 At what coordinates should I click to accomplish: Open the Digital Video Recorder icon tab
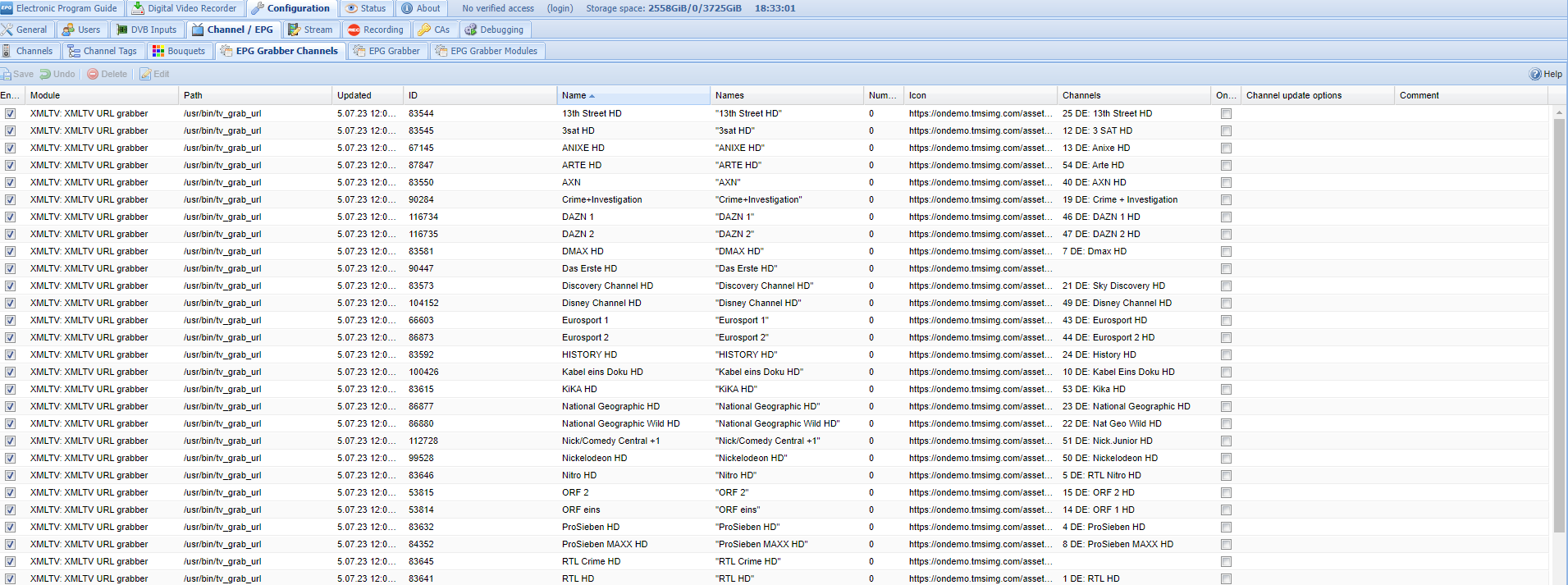185,8
